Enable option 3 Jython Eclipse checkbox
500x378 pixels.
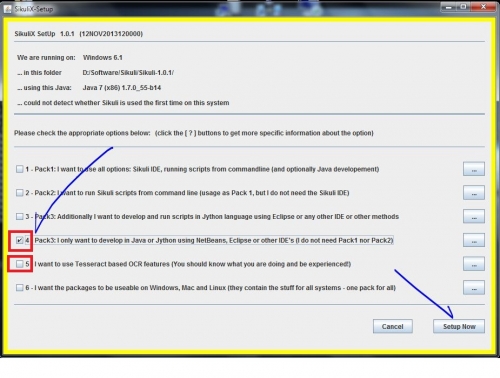tap(20, 217)
